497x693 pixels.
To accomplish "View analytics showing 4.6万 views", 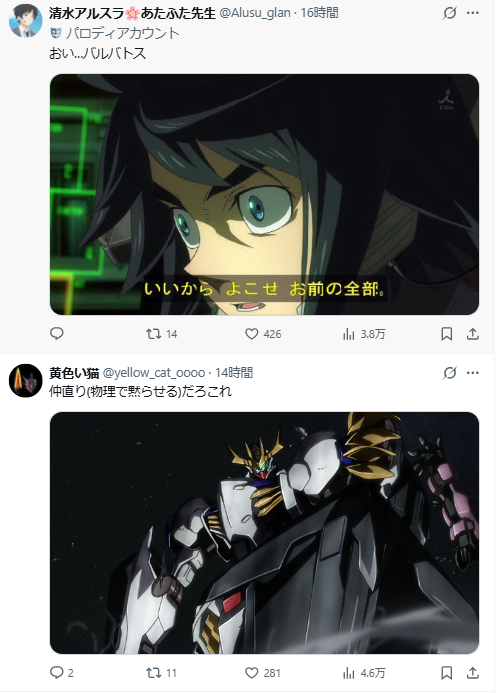I will point(364,673).
